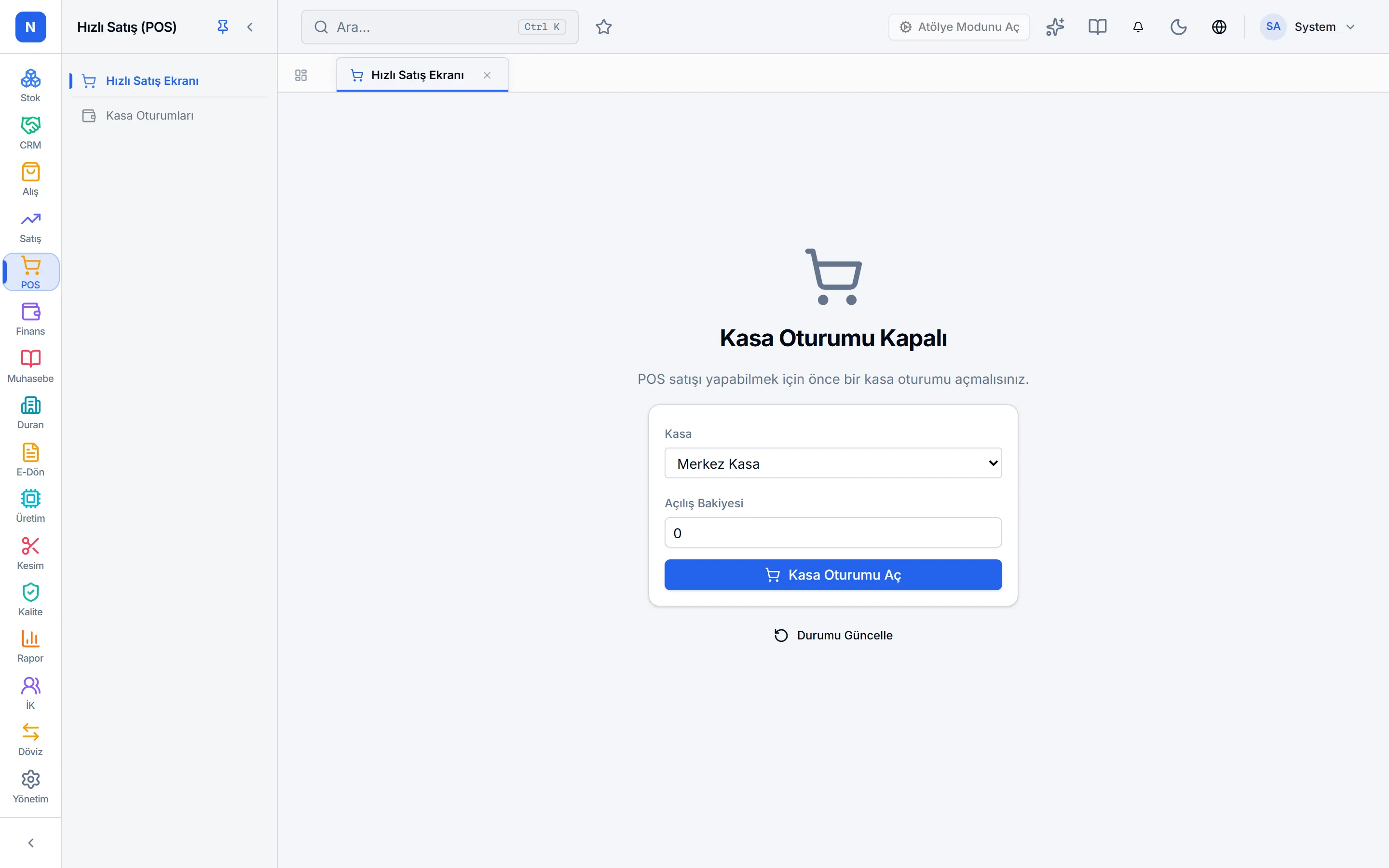Open the Kesim cutting module
This screenshot has height=868, width=1389.
pos(30,554)
